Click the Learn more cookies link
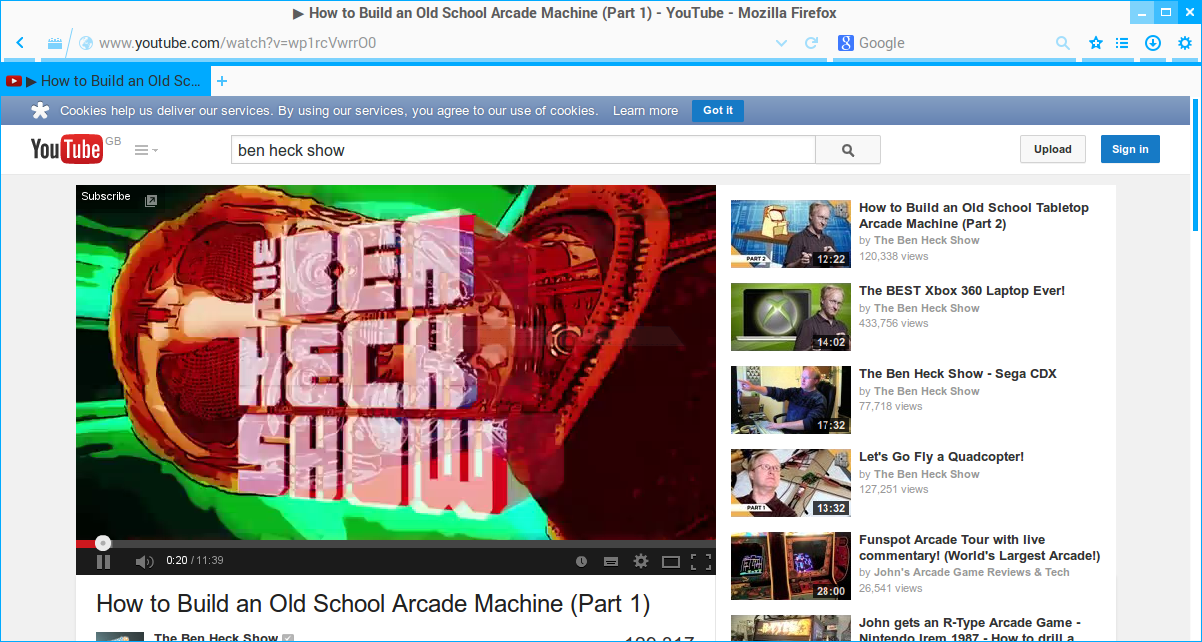Screen dimensions: 1202x642 [645, 111]
